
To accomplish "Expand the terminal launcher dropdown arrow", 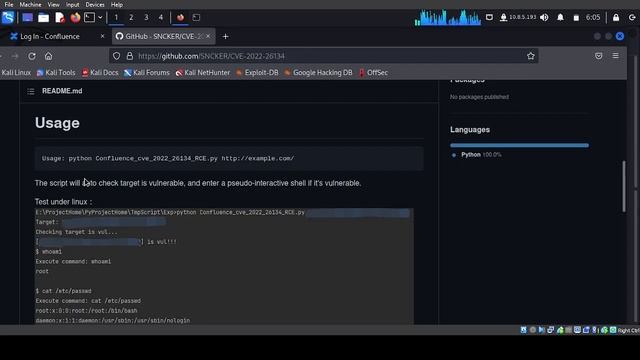I will pos(100,18).
